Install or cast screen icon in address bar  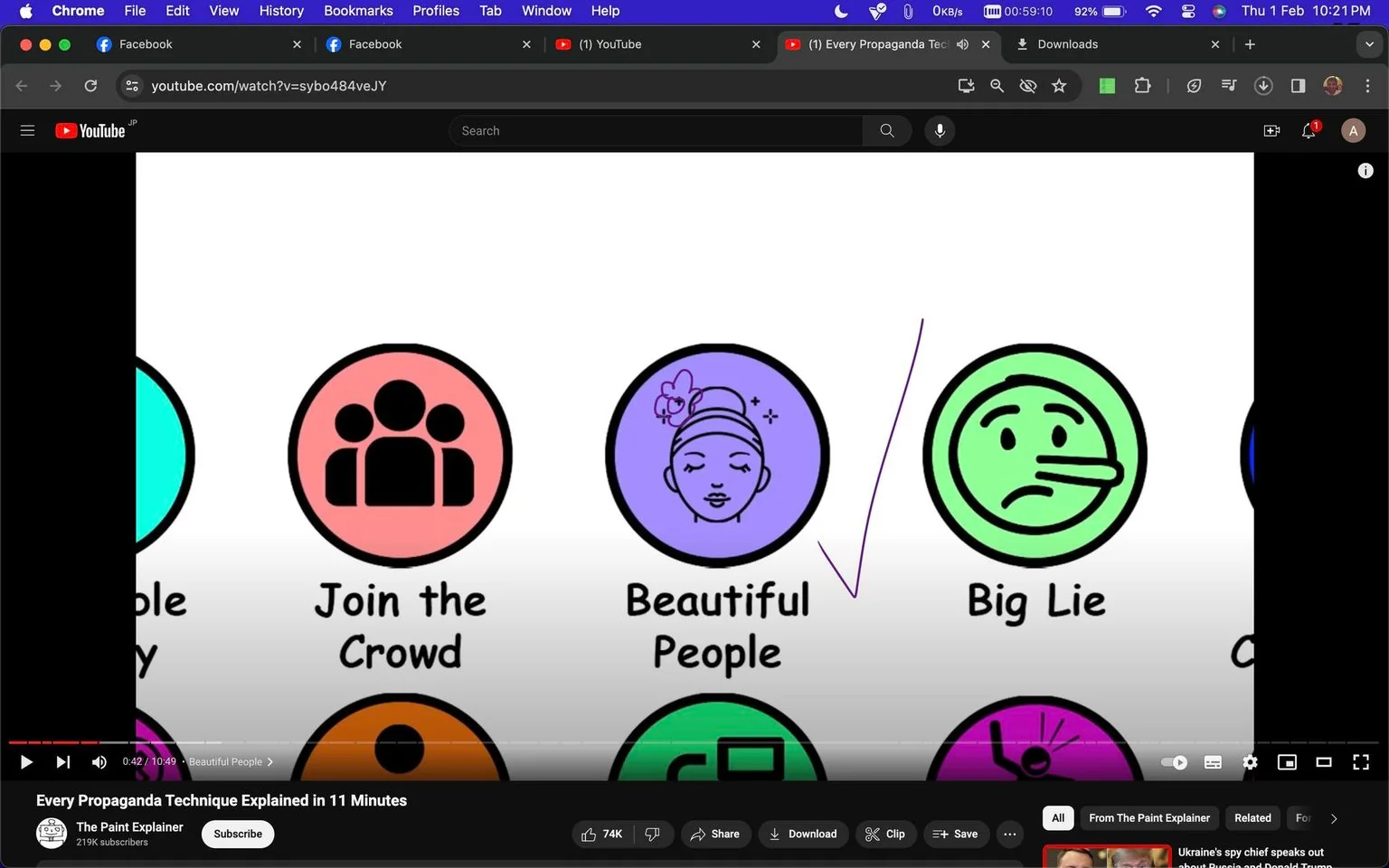(x=966, y=86)
